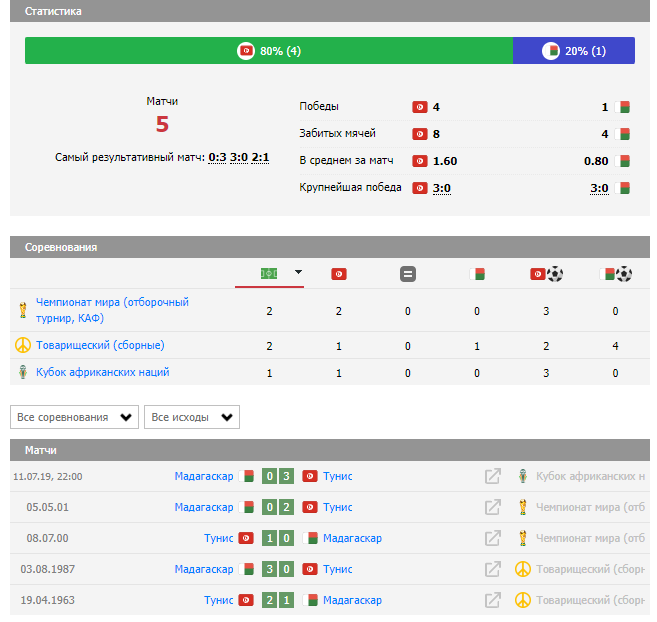Sort by matches played field icon
The image size is (657, 622).
tap(268, 273)
